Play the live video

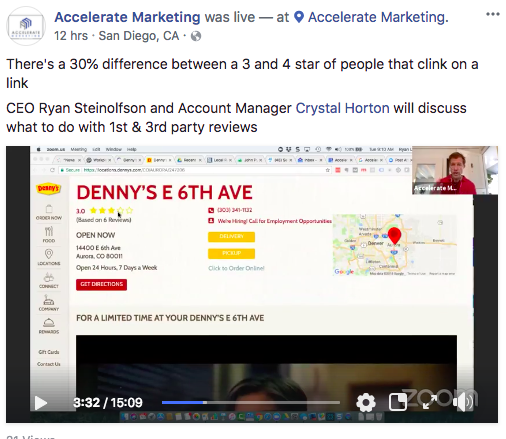tap(41, 403)
